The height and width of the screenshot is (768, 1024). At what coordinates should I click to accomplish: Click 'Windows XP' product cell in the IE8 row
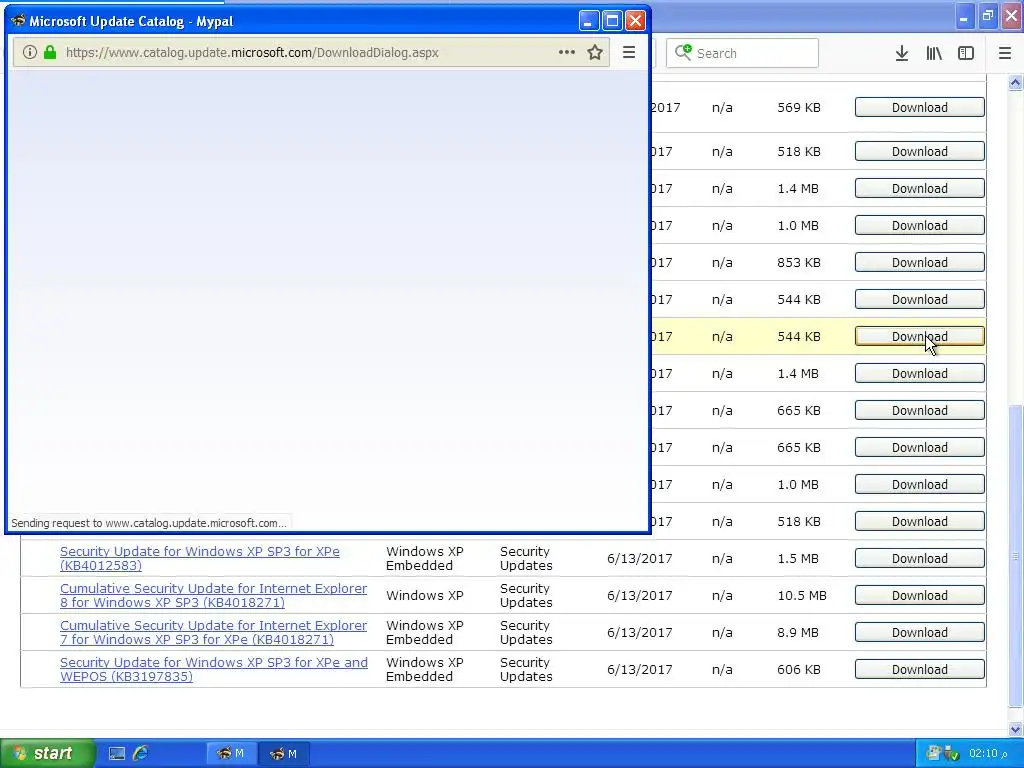424,596
